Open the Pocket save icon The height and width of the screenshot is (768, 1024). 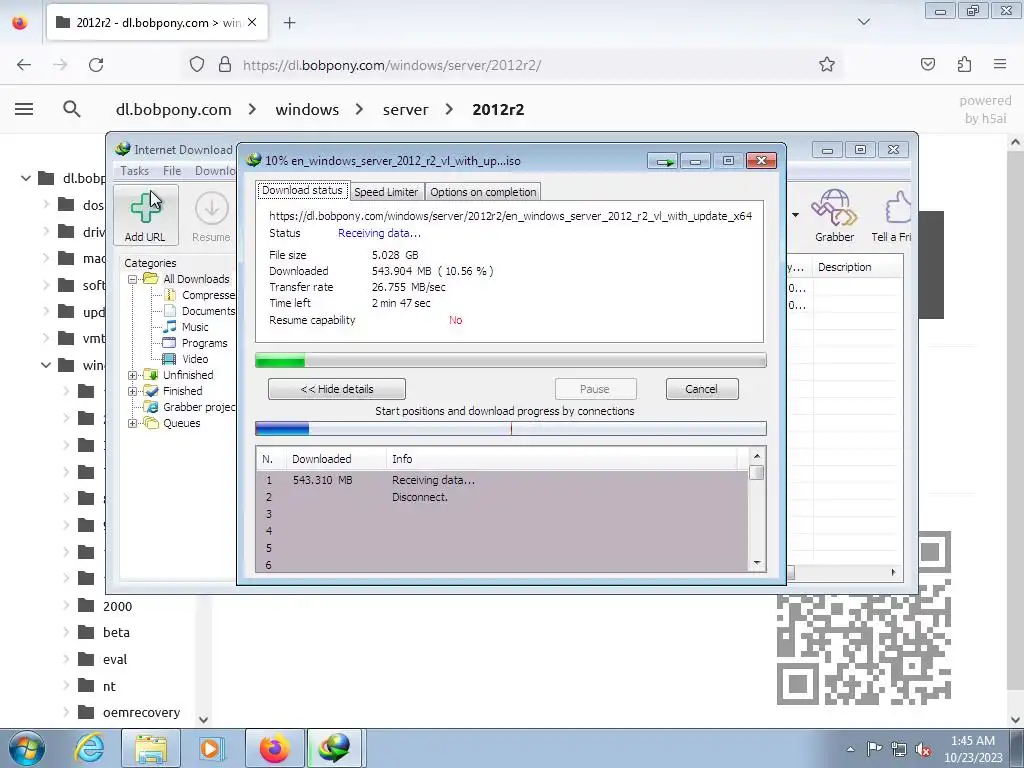point(928,64)
